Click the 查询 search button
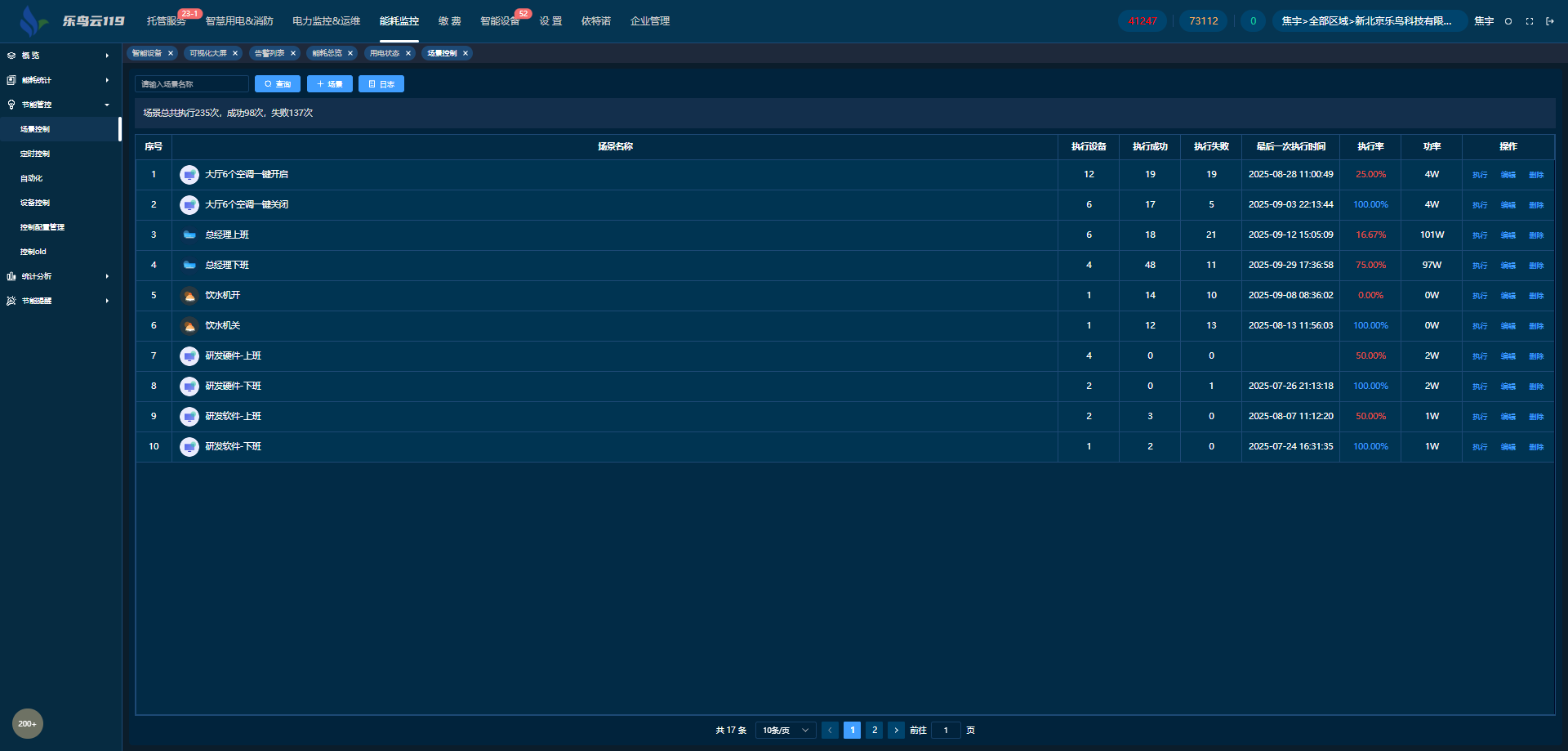 (x=278, y=84)
